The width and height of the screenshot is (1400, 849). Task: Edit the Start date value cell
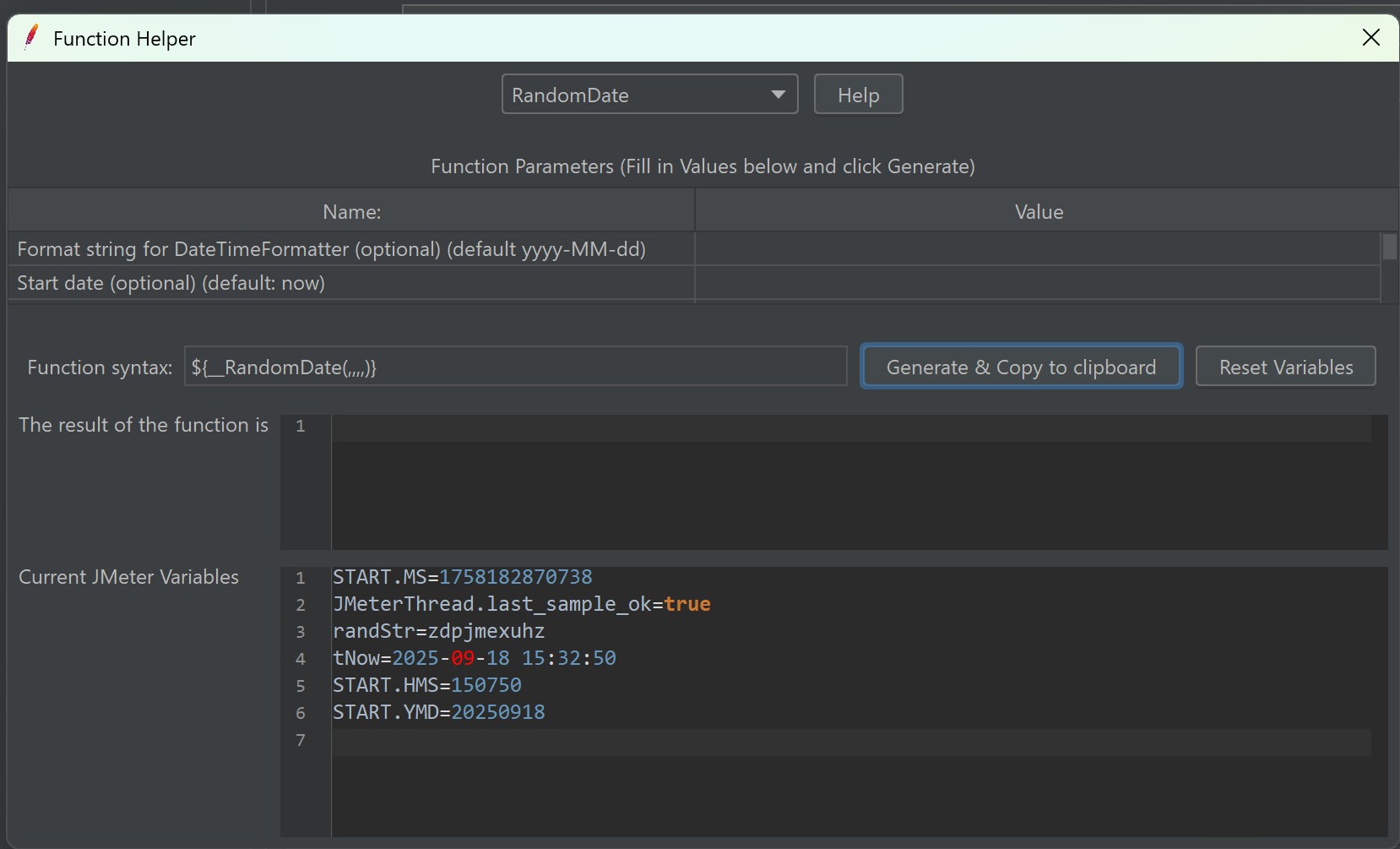[1037, 283]
